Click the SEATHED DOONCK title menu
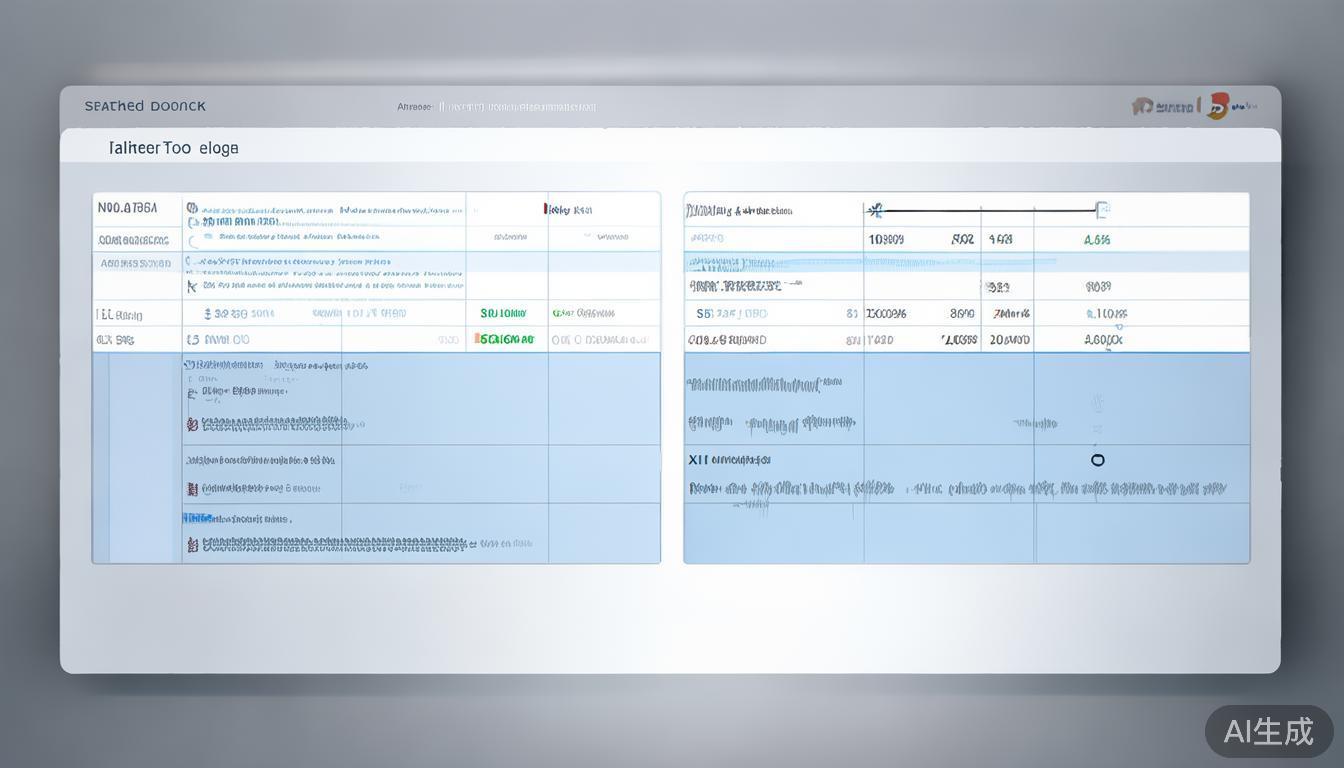The width and height of the screenshot is (1344, 768). pos(145,106)
